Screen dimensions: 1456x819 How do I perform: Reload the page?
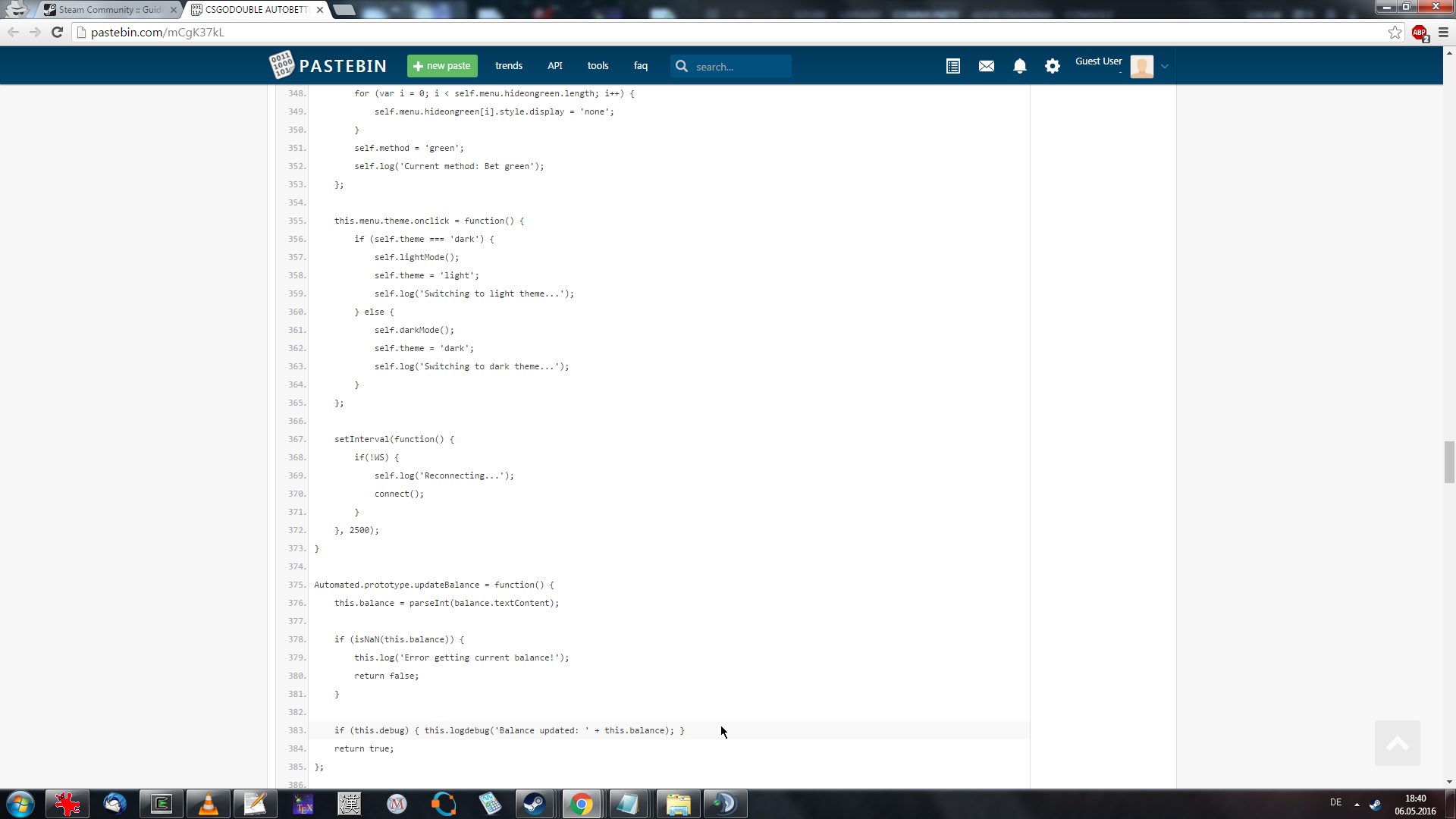[x=57, y=32]
